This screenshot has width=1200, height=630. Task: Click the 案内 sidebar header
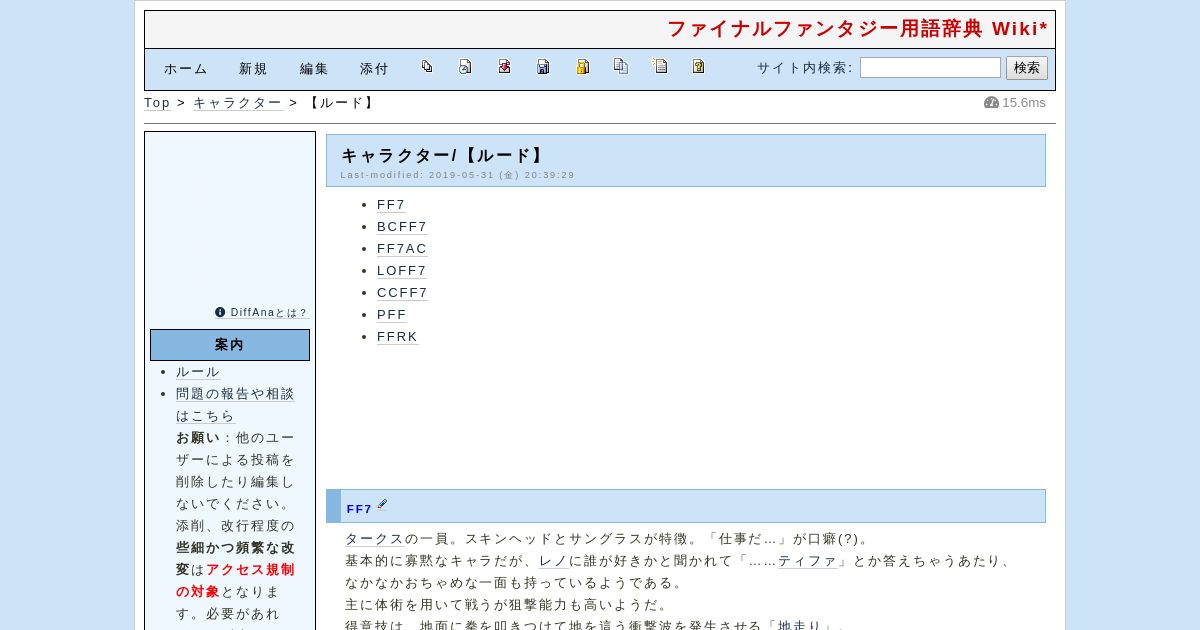point(230,345)
